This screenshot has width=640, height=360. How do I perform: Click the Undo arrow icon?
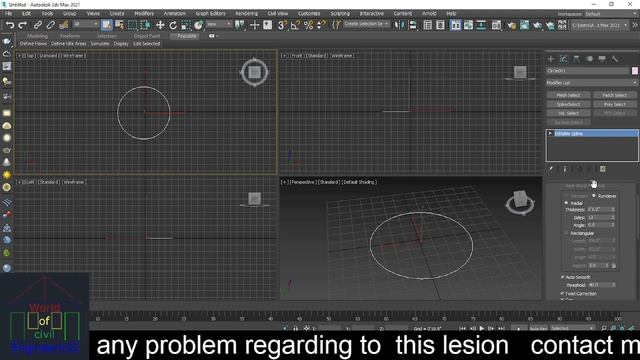click(x=10, y=25)
